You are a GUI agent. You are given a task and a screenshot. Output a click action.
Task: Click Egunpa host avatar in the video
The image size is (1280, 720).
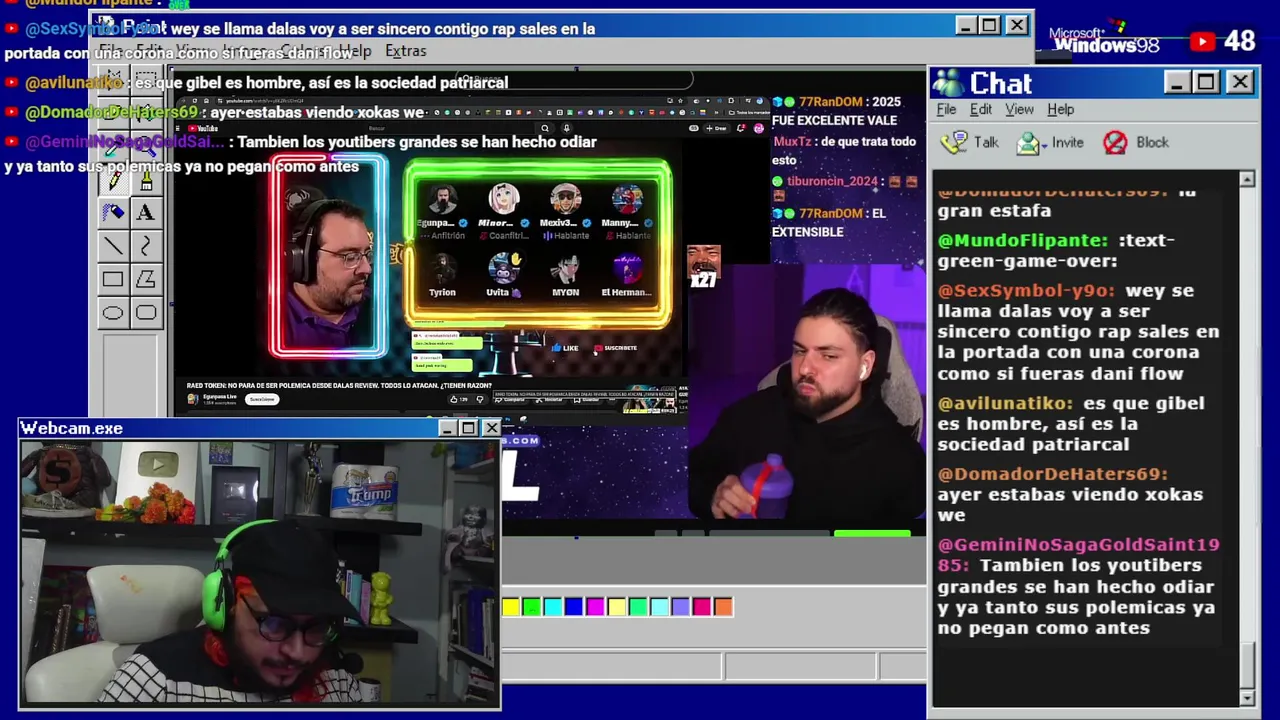pos(441,201)
